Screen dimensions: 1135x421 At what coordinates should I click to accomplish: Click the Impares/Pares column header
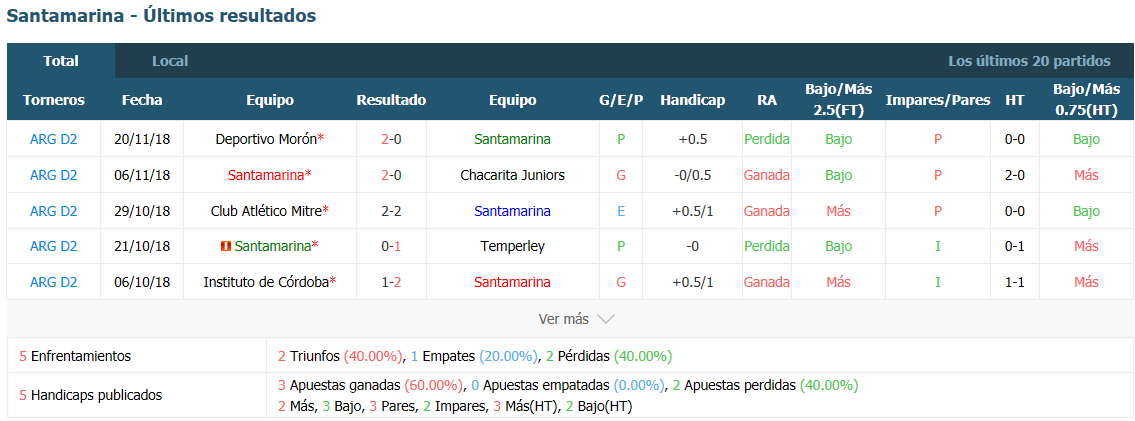pos(937,101)
